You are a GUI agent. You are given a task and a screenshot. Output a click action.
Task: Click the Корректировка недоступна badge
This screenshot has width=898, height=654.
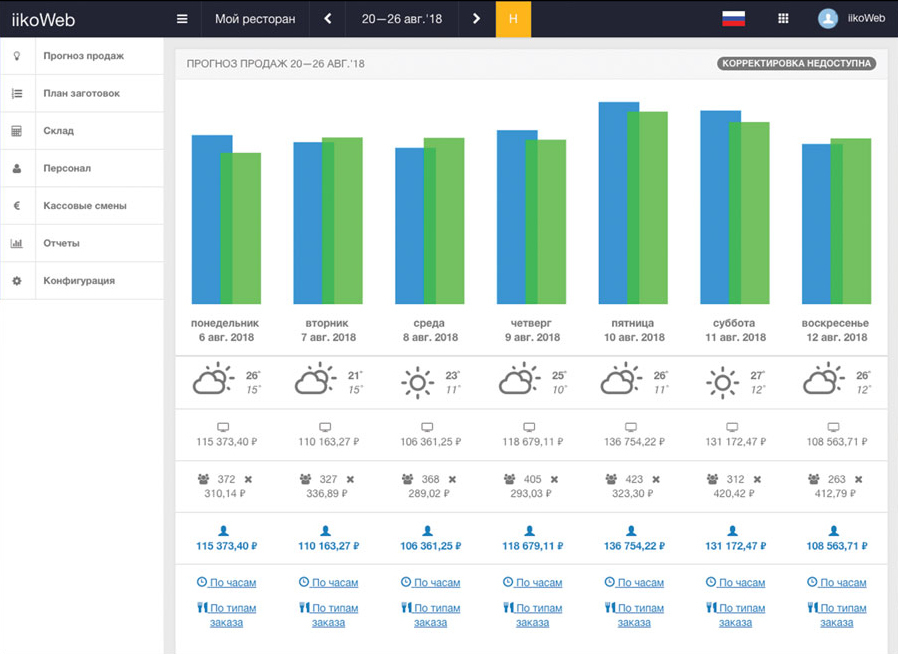797,63
